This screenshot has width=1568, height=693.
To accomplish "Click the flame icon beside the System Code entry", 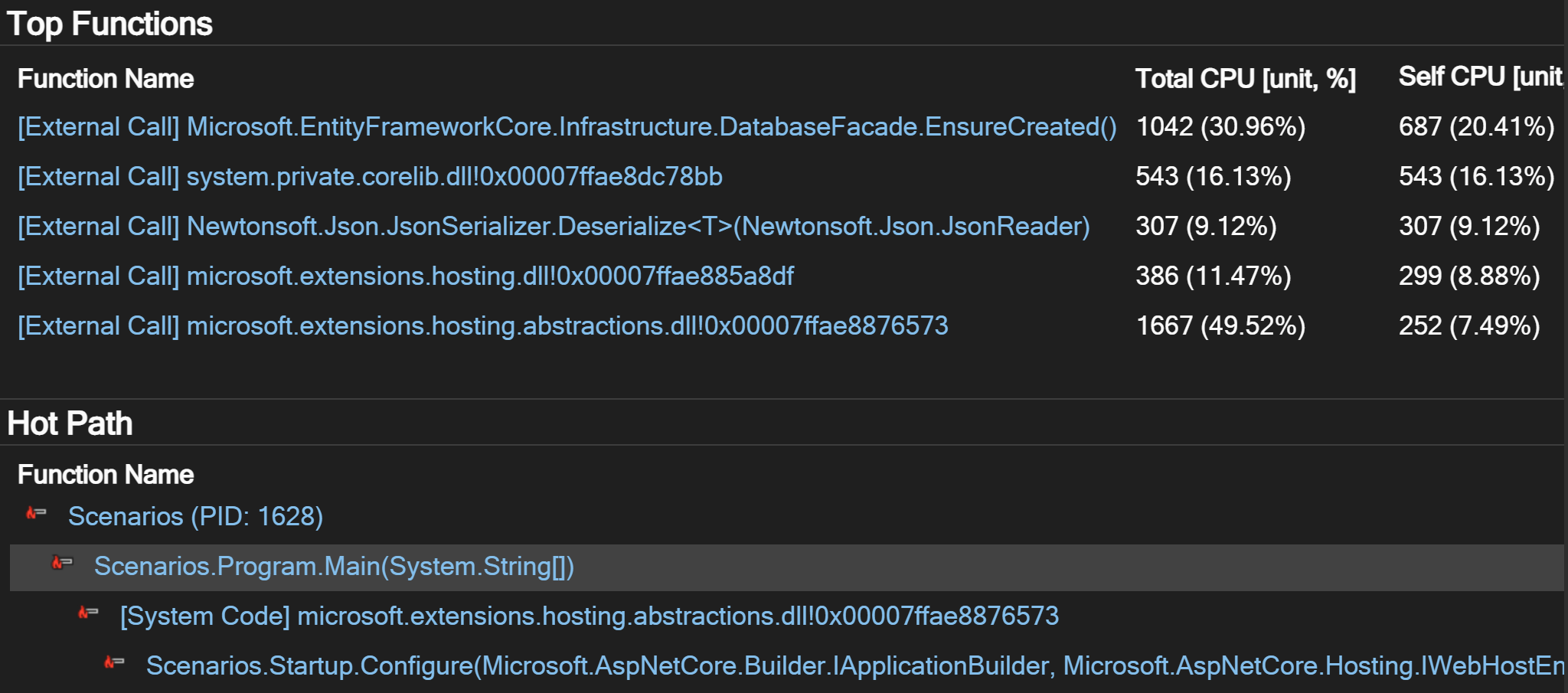I will [x=87, y=615].
